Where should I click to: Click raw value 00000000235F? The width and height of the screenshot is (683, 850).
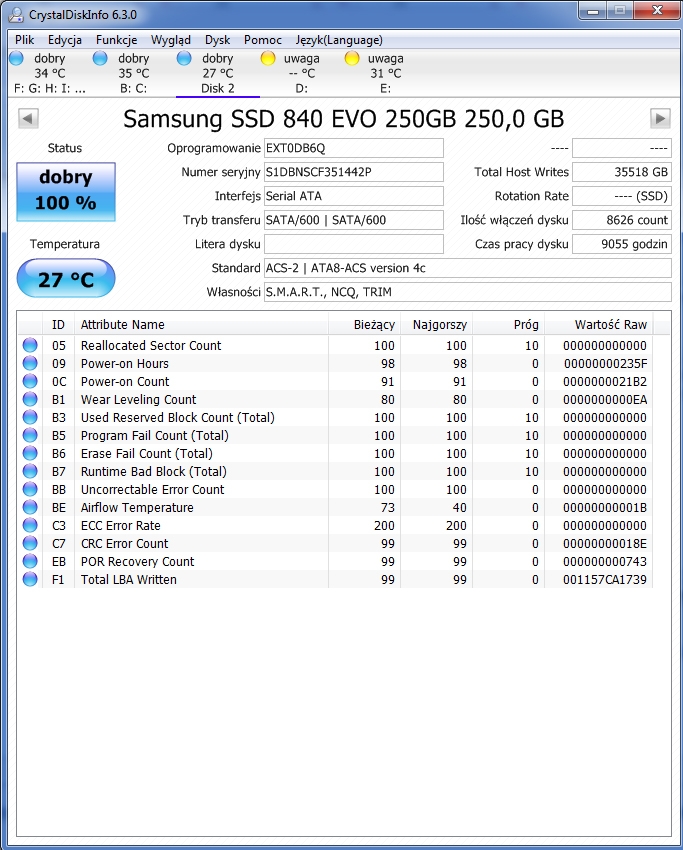pyautogui.click(x=605, y=363)
